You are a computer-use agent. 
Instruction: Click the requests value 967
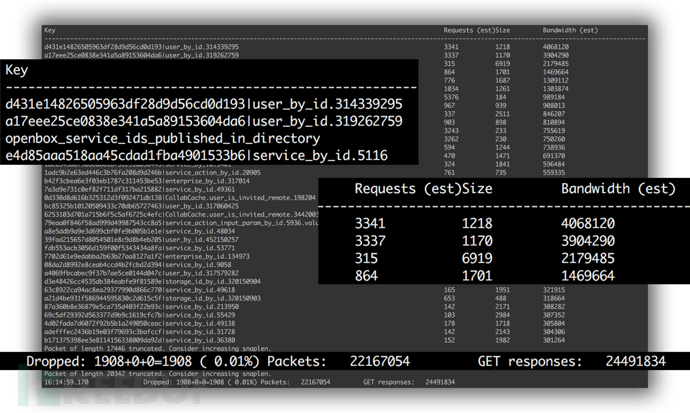click(449, 105)
